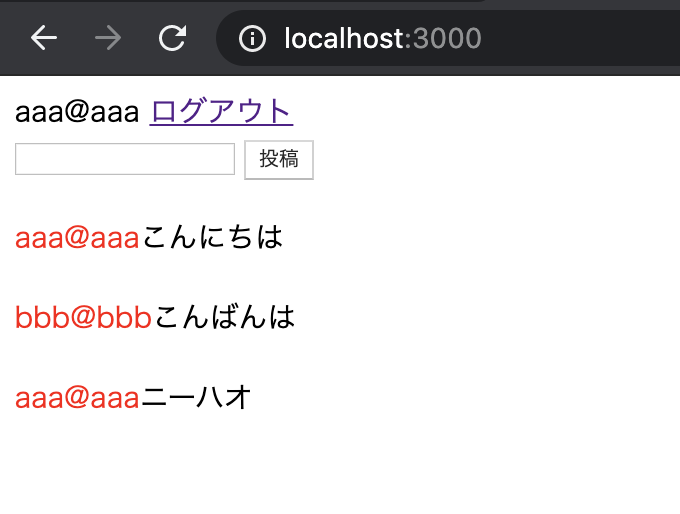The height and width of the screenshot is (514, 680).
Task: Click empty space right of ログアウト link
Action: pos(480,112)
